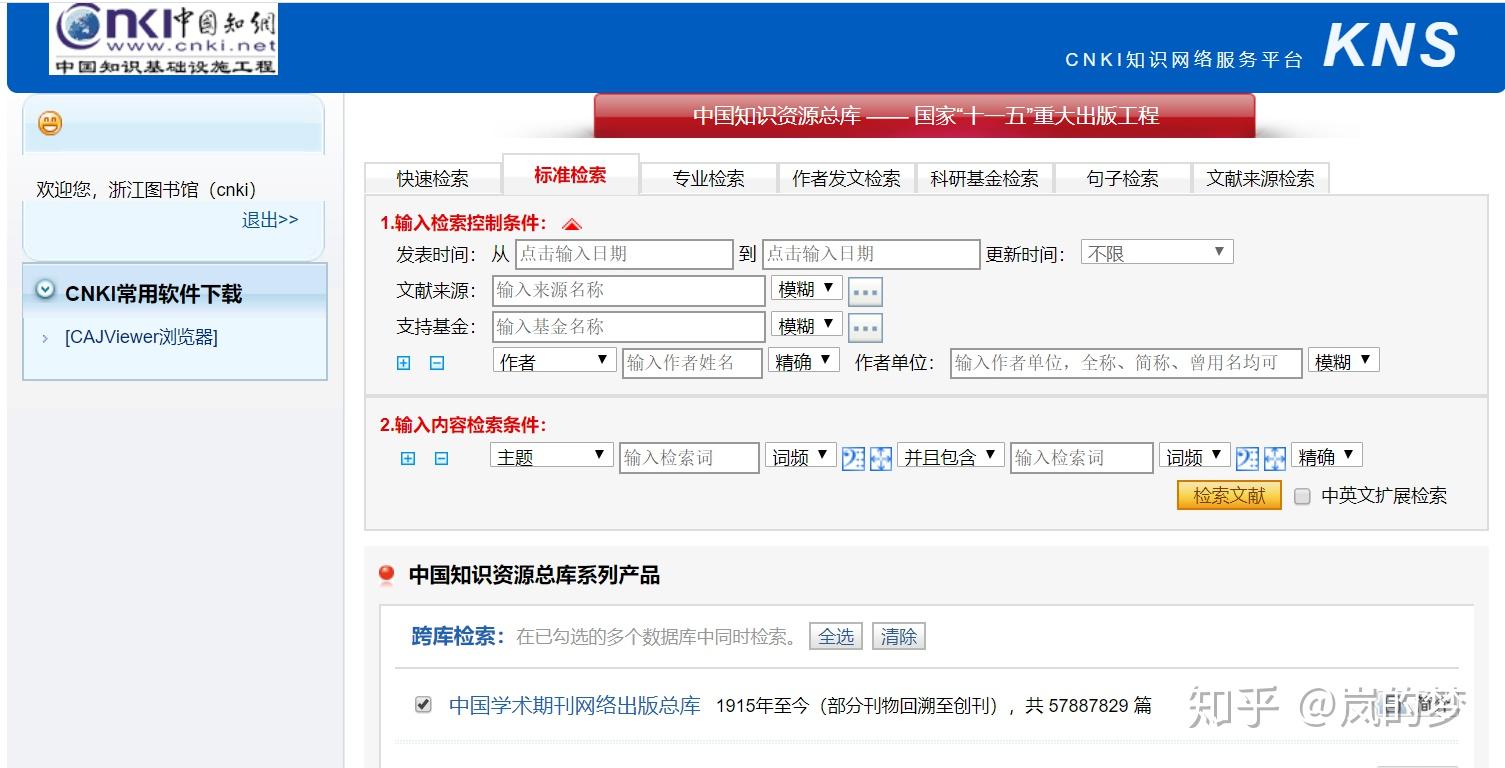The image size is (1505, 768).
Task: Select 标准检索 tab
Action: (x=570, y=175)
